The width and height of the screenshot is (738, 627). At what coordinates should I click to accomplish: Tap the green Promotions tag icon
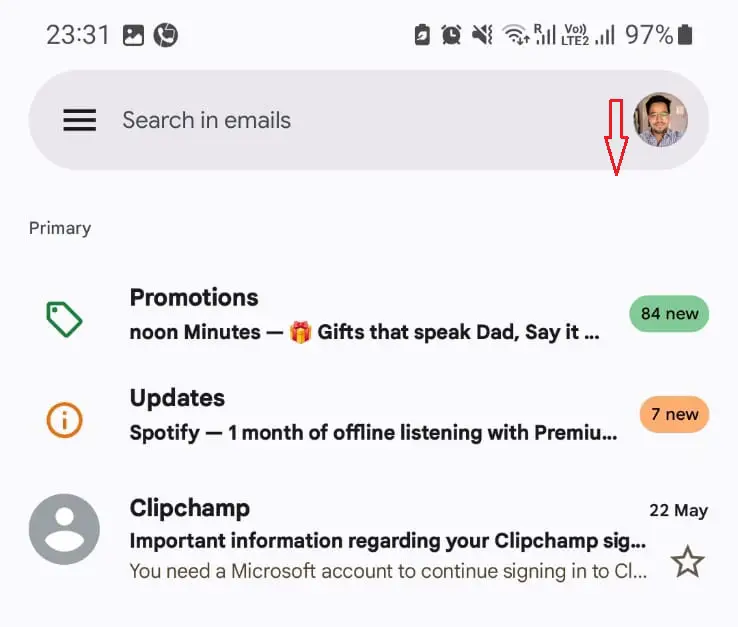click(x=64, y=320)
